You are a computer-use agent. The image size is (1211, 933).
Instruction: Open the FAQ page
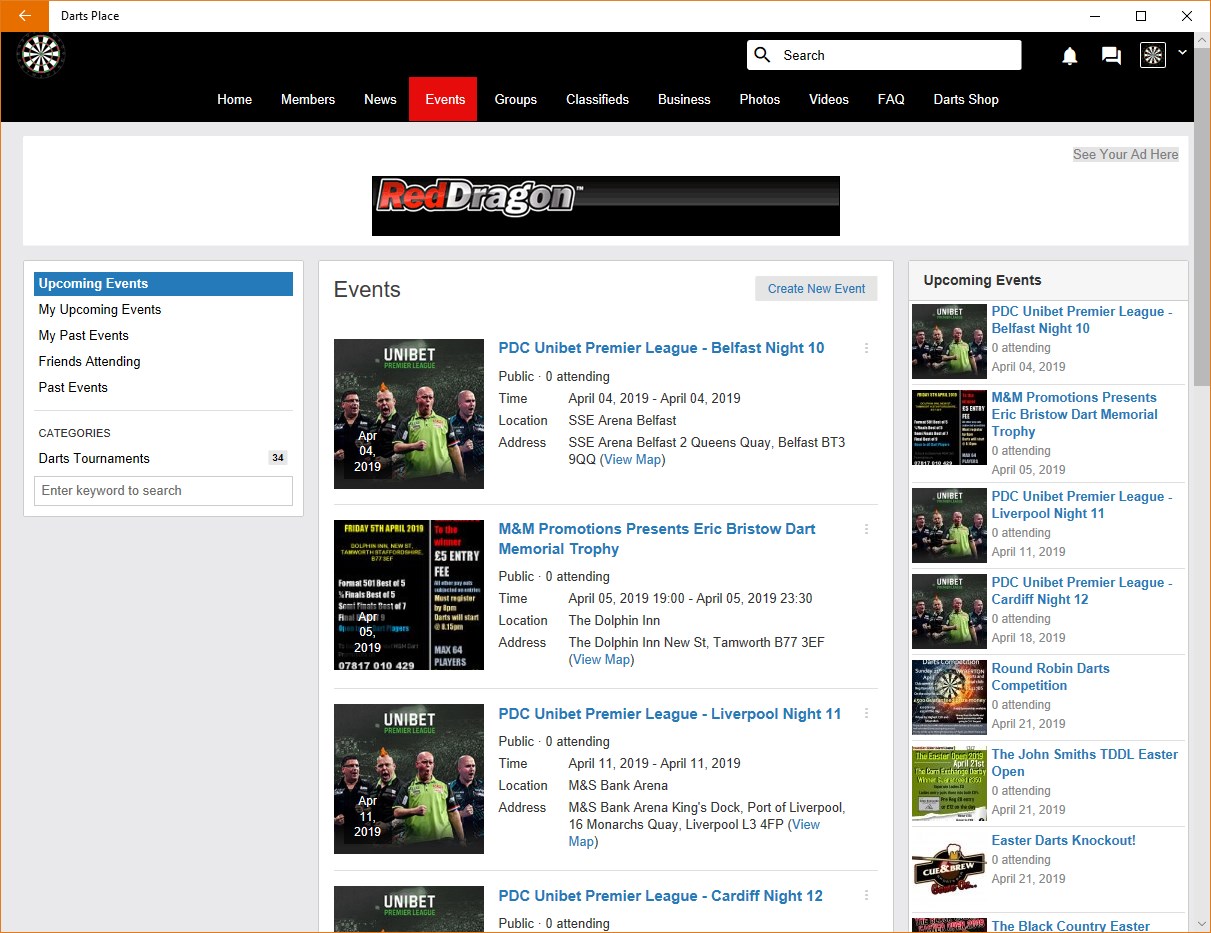(891, 99)
